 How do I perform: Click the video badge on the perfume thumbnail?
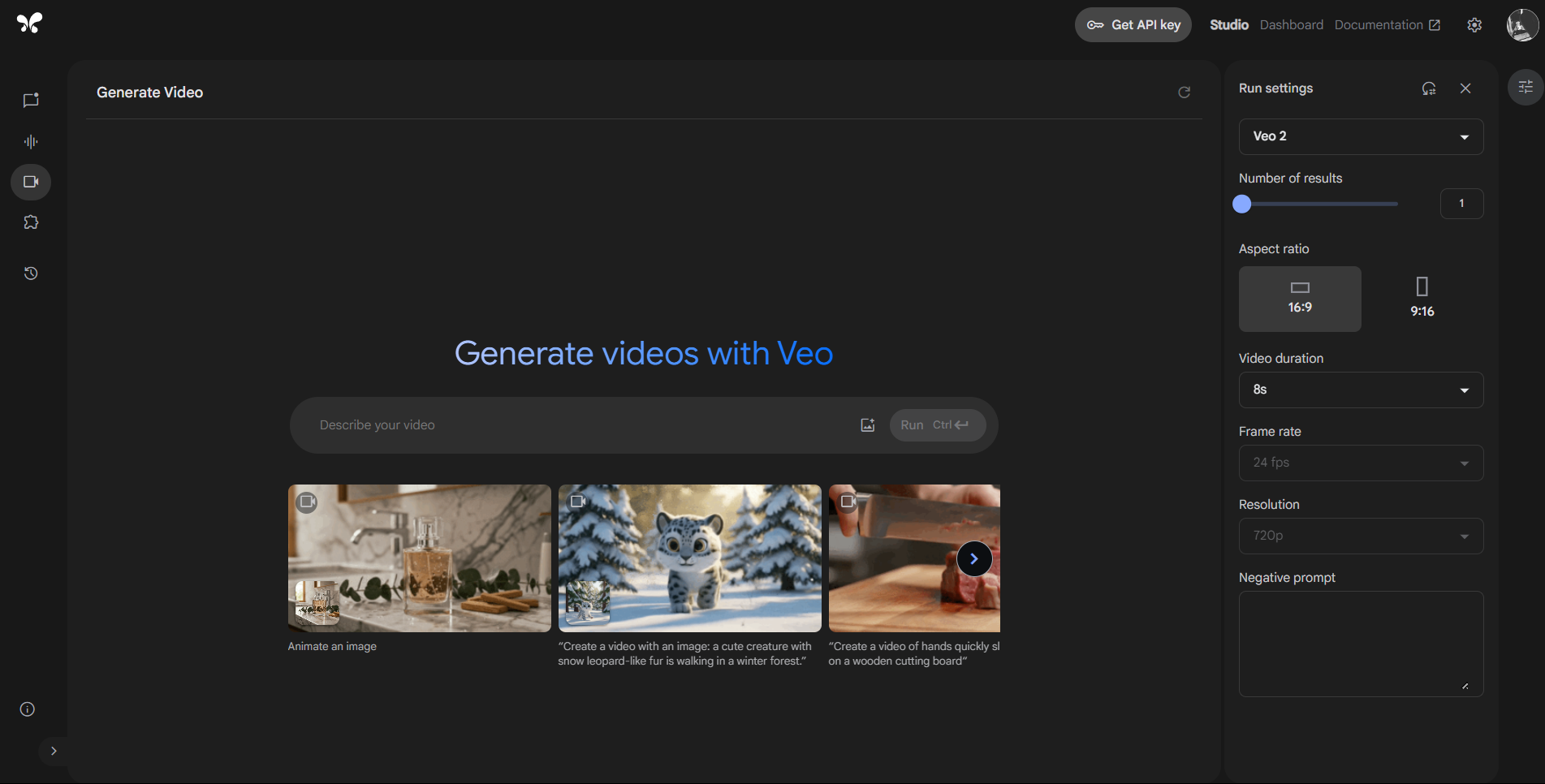tap(307, 502)
